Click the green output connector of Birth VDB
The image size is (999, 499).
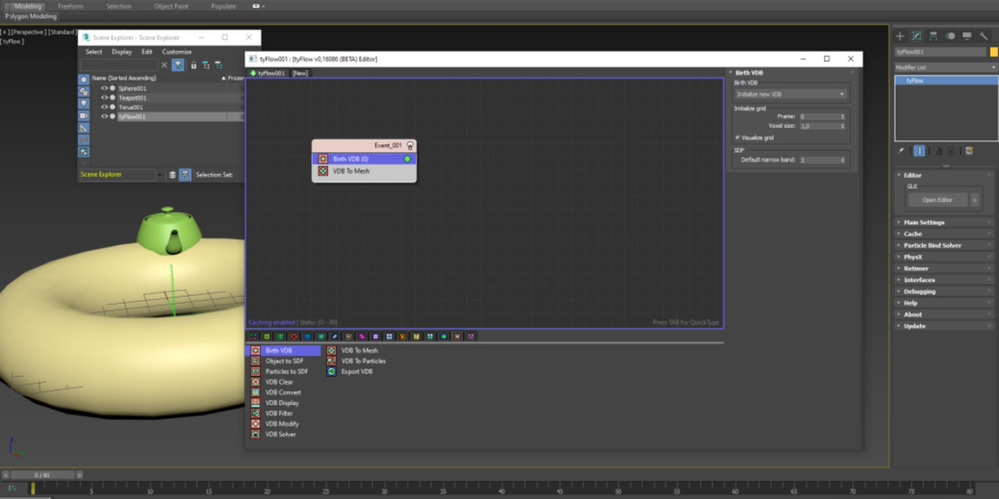[408, 159]
